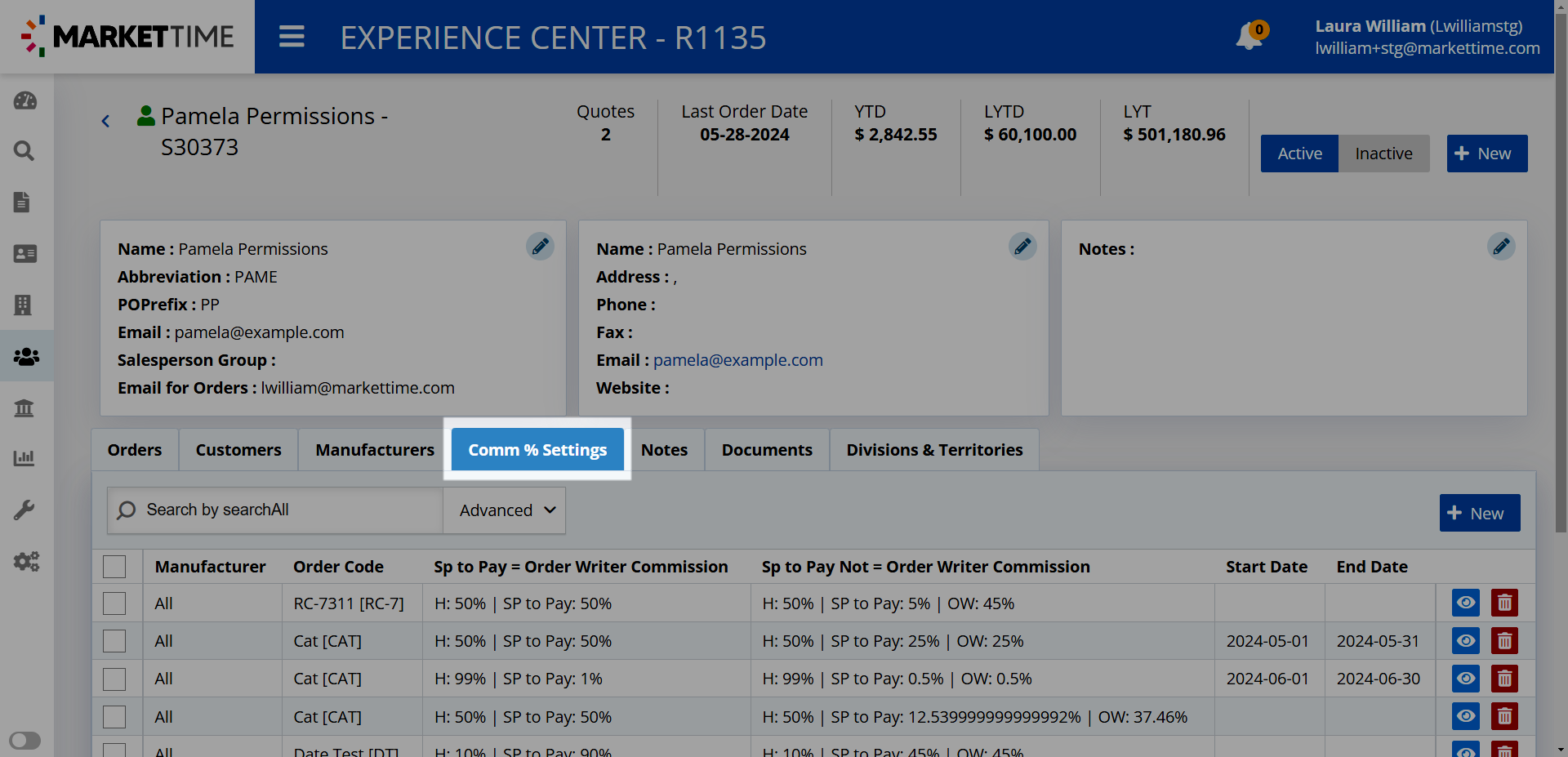This screenshot has height=757, width=1568.
Task: Check the select-all header checkbox
Action: [114, 567]
